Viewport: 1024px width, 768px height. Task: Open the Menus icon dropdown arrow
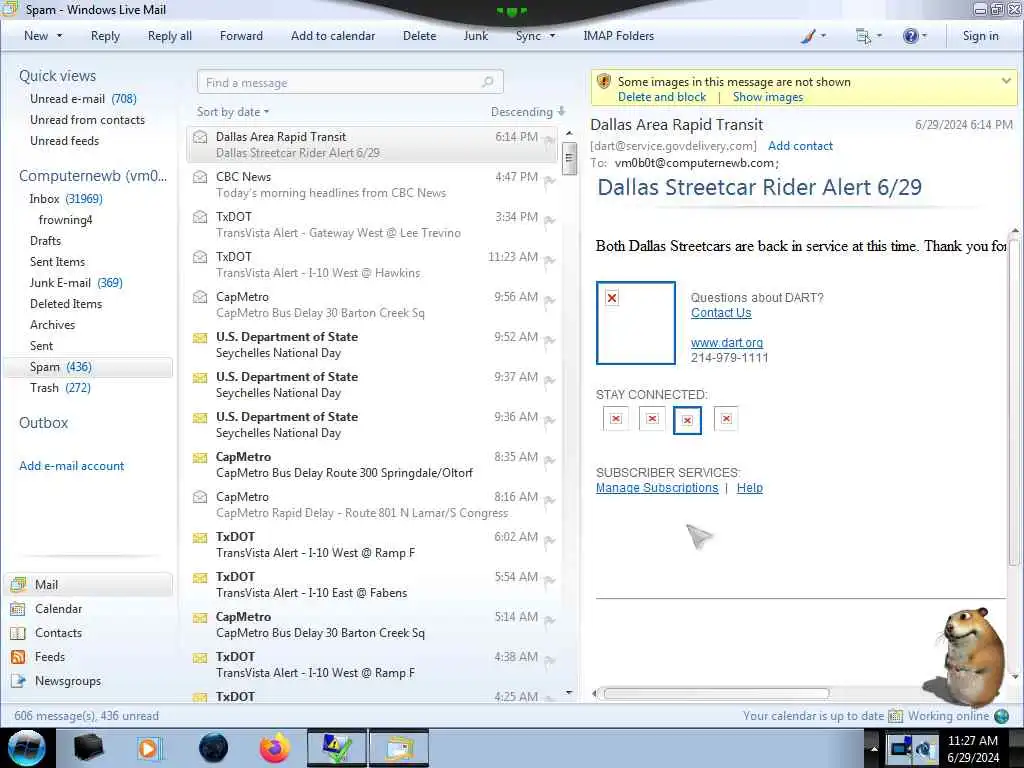pos(879,37)
